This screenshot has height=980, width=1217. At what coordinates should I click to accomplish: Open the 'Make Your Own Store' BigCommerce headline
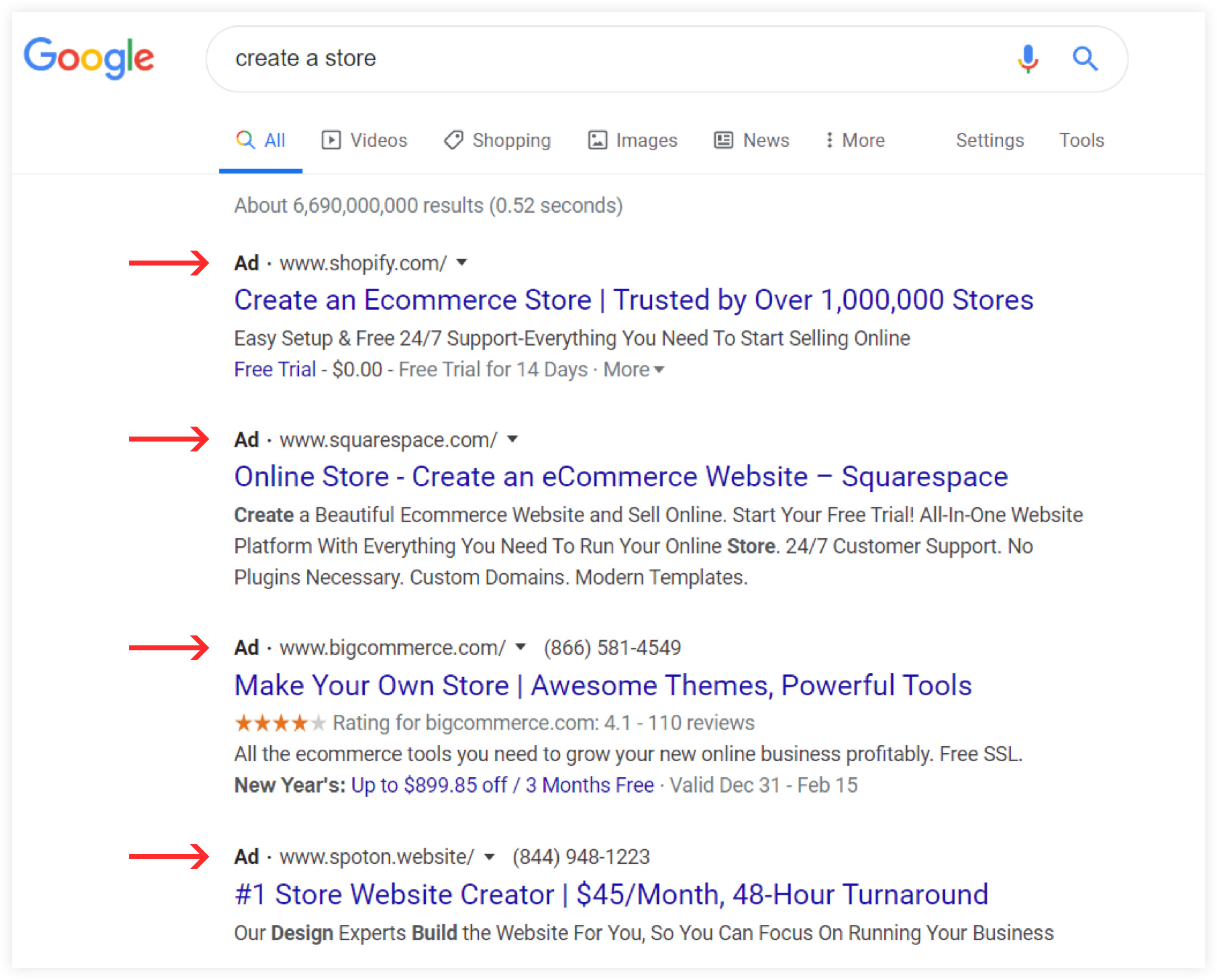pyautogui.click(x=603, y=685)
